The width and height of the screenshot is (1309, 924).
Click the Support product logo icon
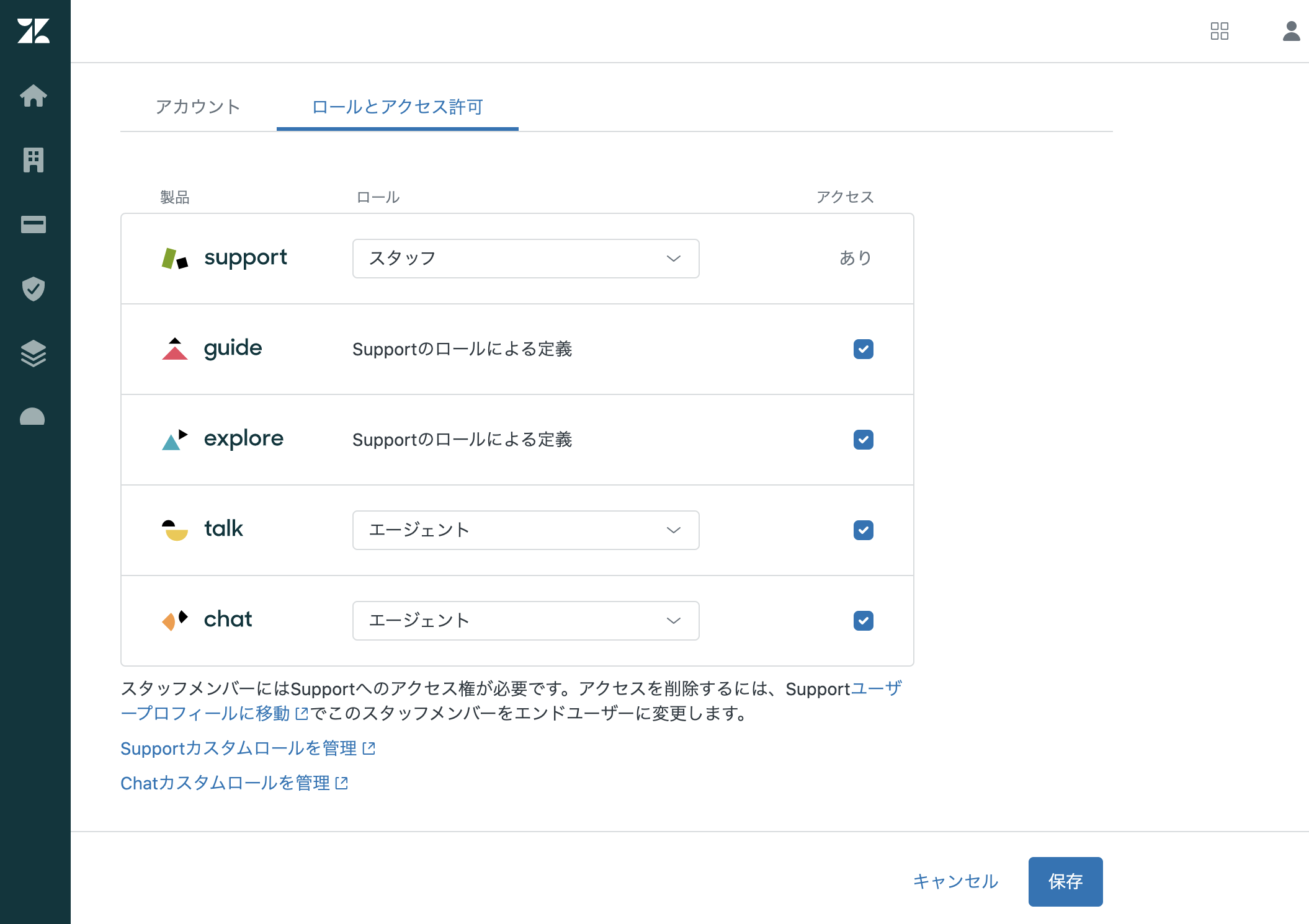click(x=175, y=258)
